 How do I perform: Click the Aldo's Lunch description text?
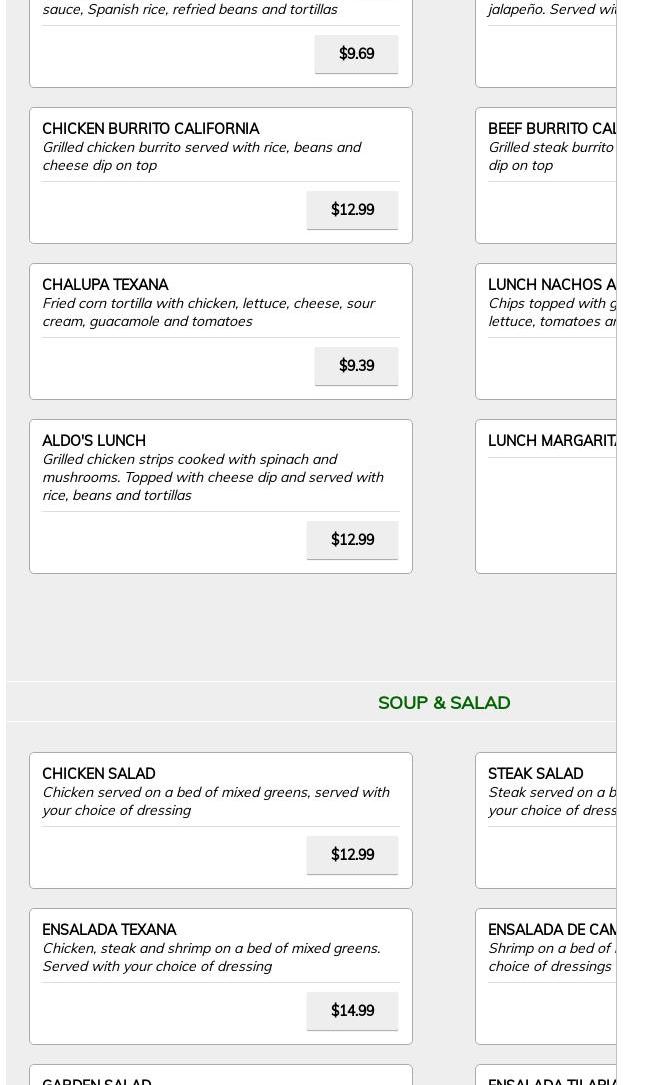click(213, 477)
